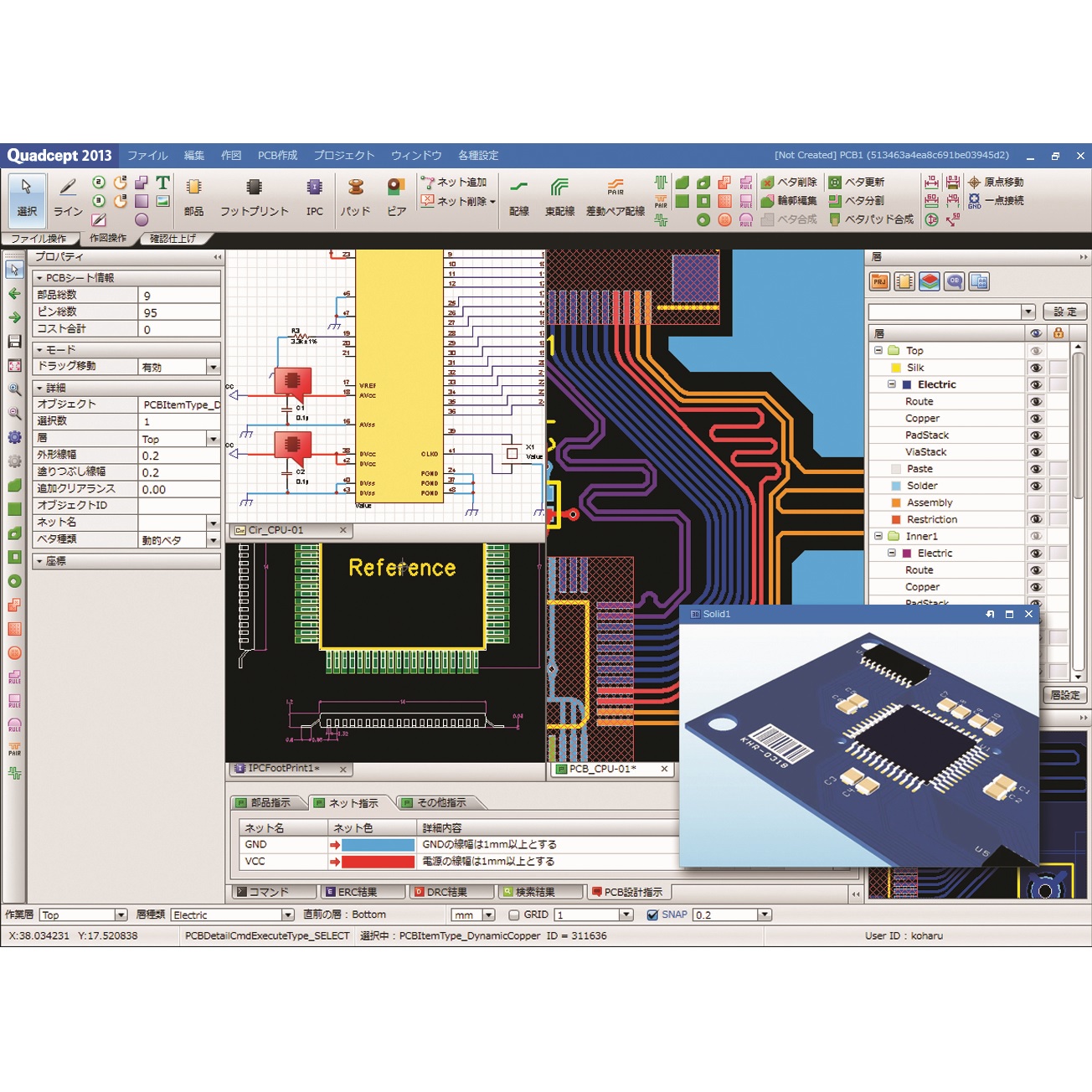Viewport: 1092px width, 1092px height.
Task: Click the 外形線幅 value field
Action: click(179, 456)
